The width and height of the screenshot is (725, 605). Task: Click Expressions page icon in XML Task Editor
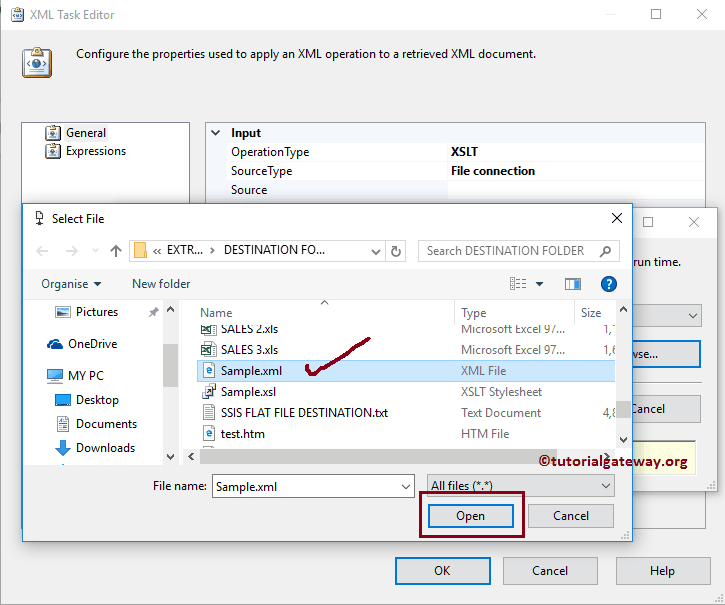53,151
